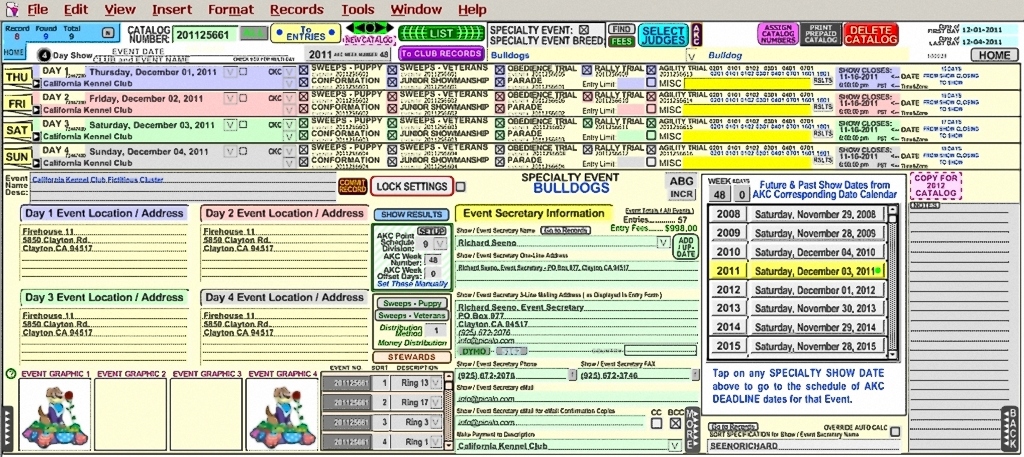Open the File menu
The width and height of the screenshot is (1024, 457).
pyautogui.click(x=37, y=10)
